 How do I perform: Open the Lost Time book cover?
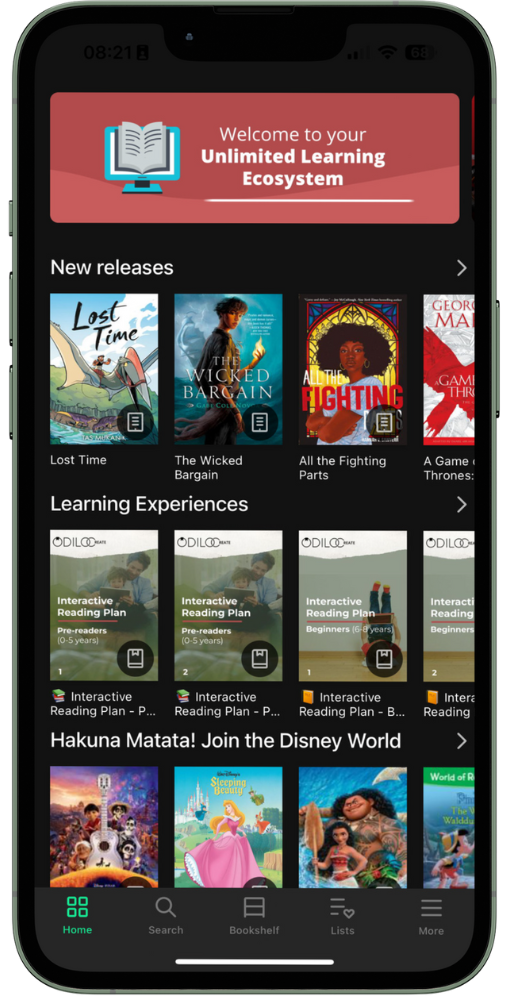click(x=104, y=369)
